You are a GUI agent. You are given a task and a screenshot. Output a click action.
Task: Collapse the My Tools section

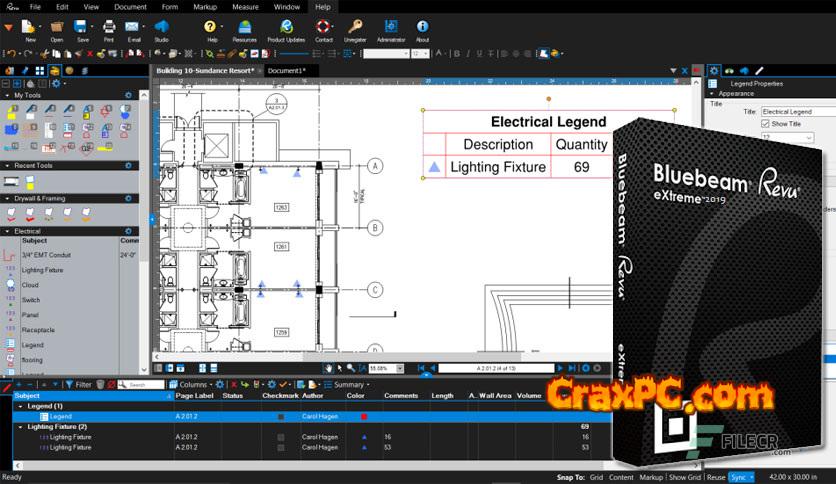click(8, 95)
